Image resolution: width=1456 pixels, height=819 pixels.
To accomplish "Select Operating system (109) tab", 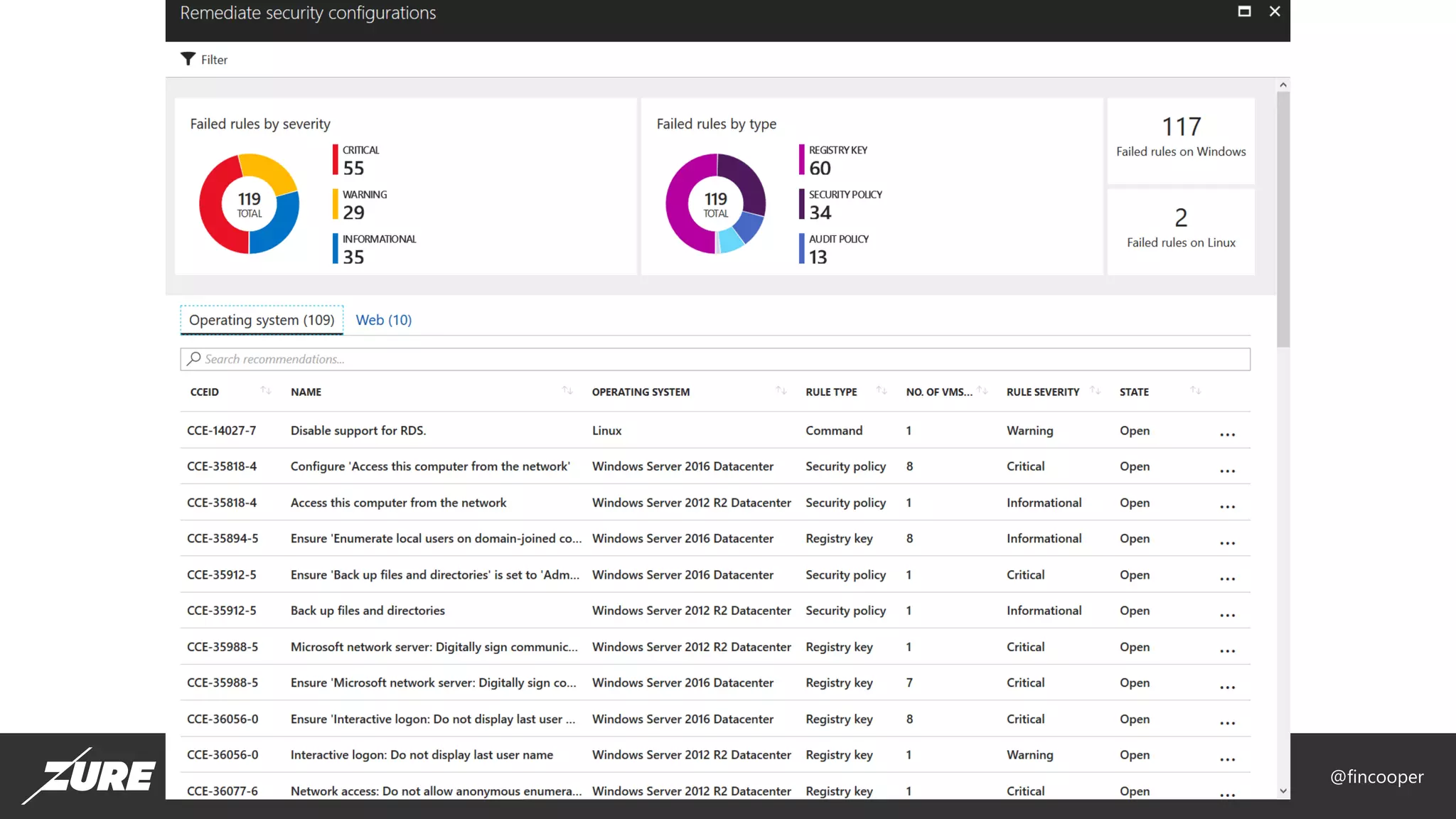I will pyautogui.click(x=261, y=320).
